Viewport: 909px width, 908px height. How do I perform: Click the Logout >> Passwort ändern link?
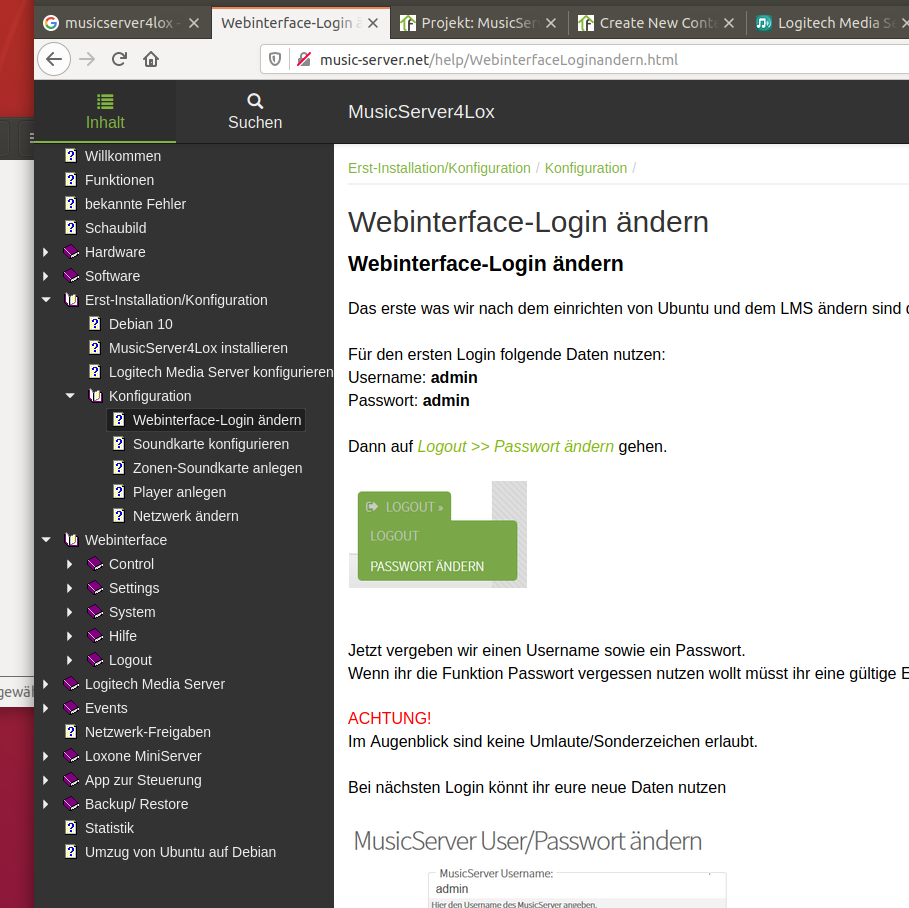[515, 446]
